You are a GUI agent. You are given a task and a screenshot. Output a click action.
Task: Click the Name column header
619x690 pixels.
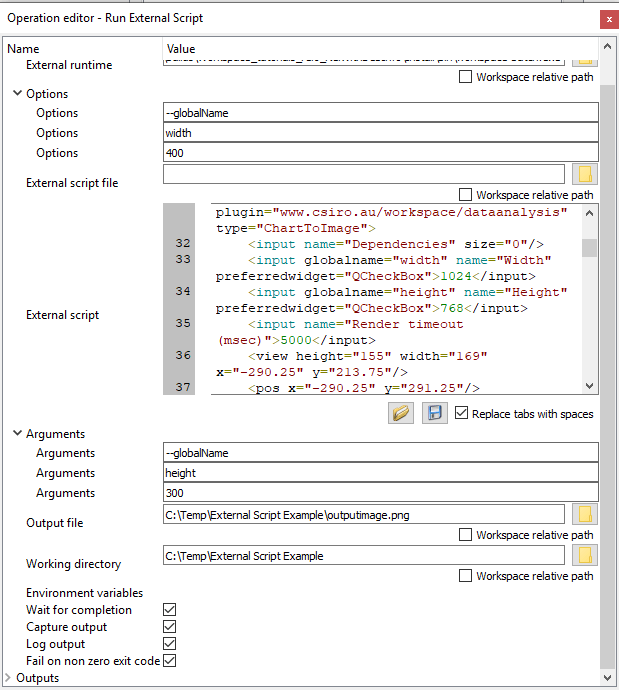tap(23, 48)
